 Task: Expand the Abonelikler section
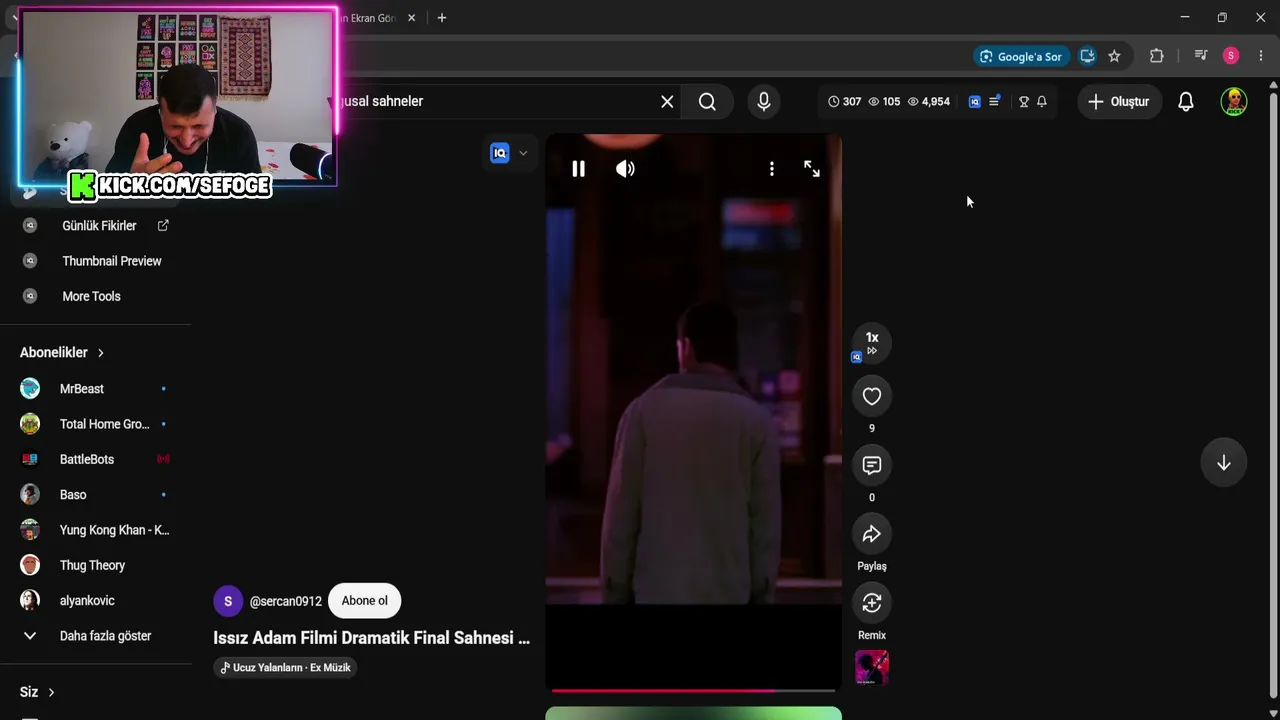(62, 352)
